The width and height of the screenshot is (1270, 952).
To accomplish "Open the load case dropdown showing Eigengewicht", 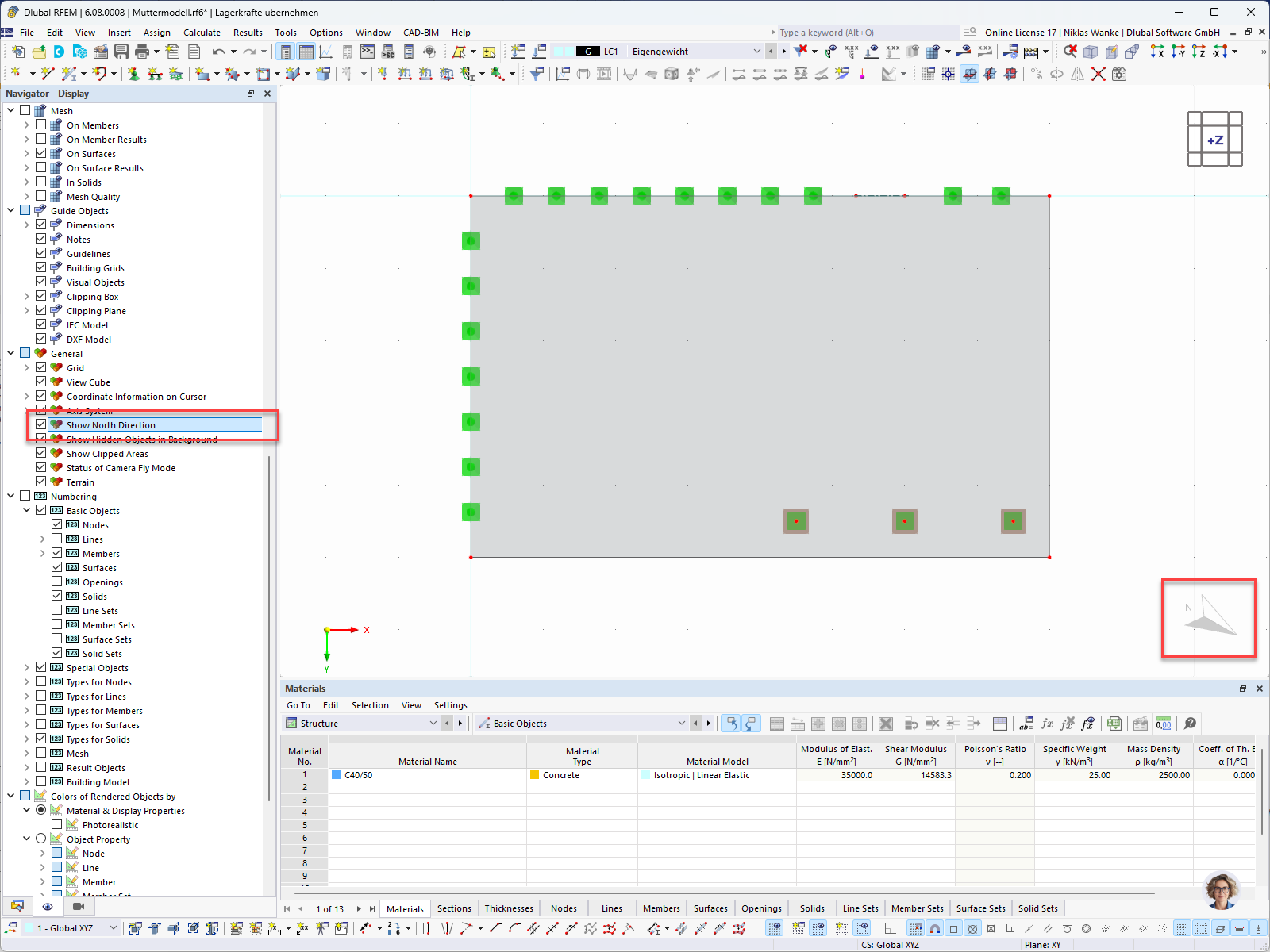I will pos(756,51).
